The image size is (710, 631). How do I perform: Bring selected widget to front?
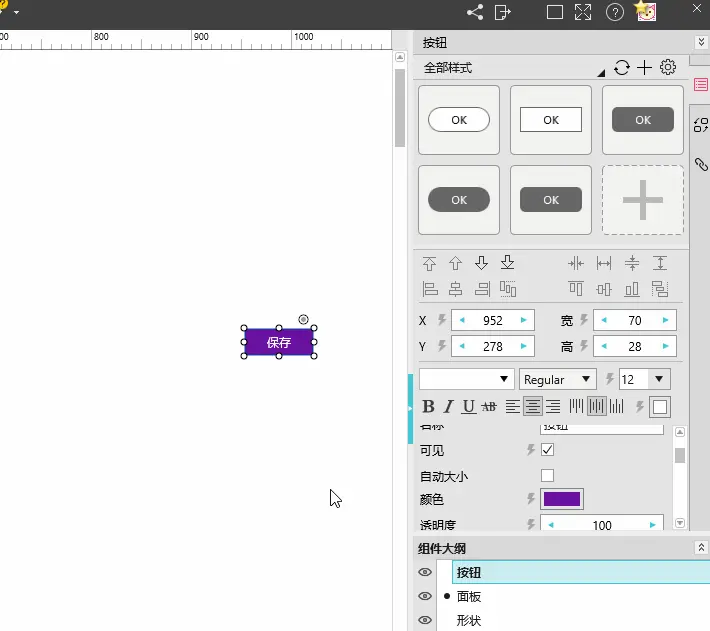429,263
